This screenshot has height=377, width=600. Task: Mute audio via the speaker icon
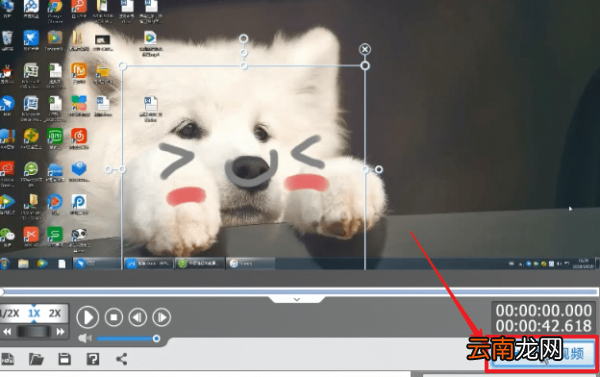tap(85, 338)
